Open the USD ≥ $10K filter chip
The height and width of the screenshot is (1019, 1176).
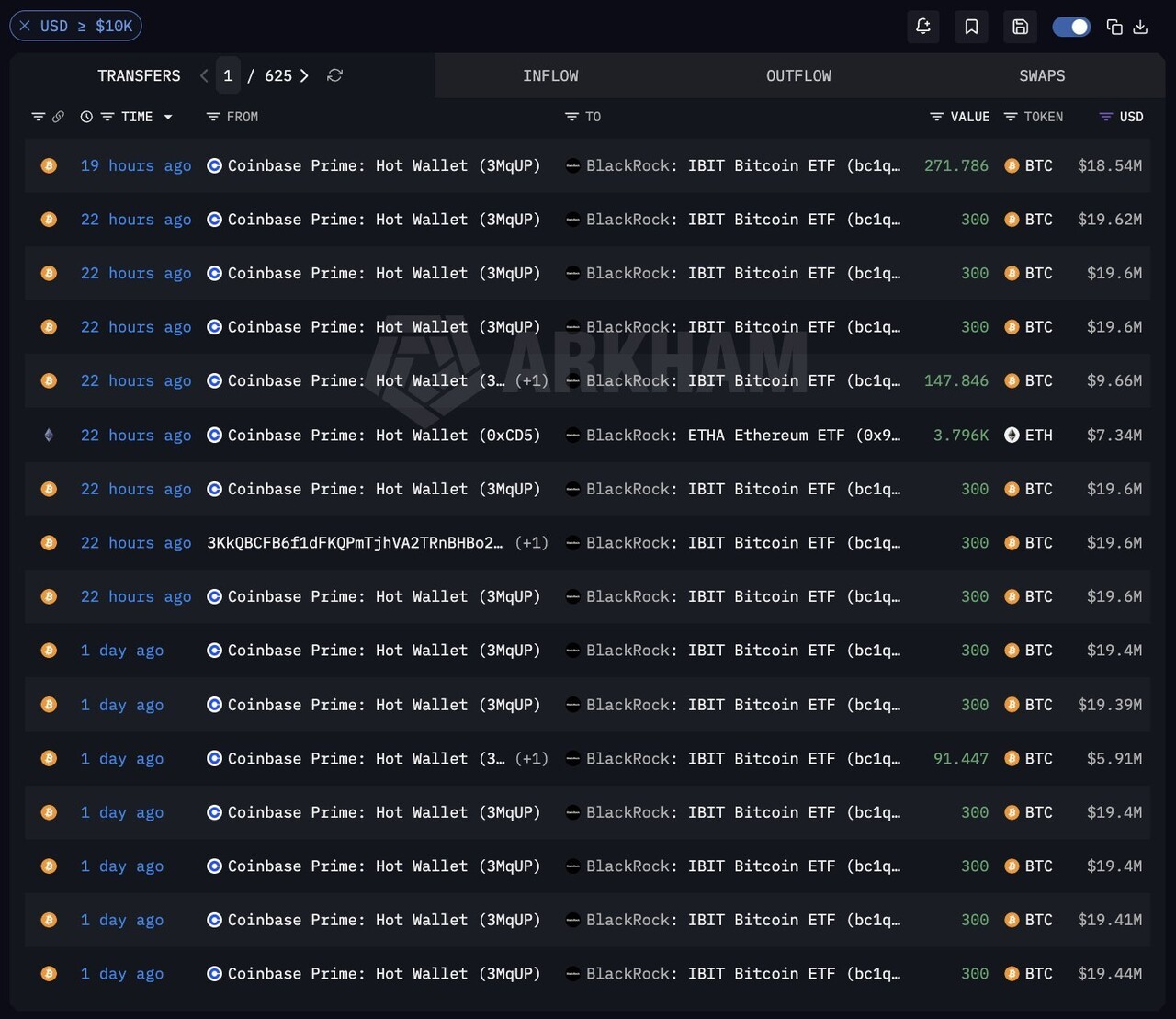click(x=75, y=26)
